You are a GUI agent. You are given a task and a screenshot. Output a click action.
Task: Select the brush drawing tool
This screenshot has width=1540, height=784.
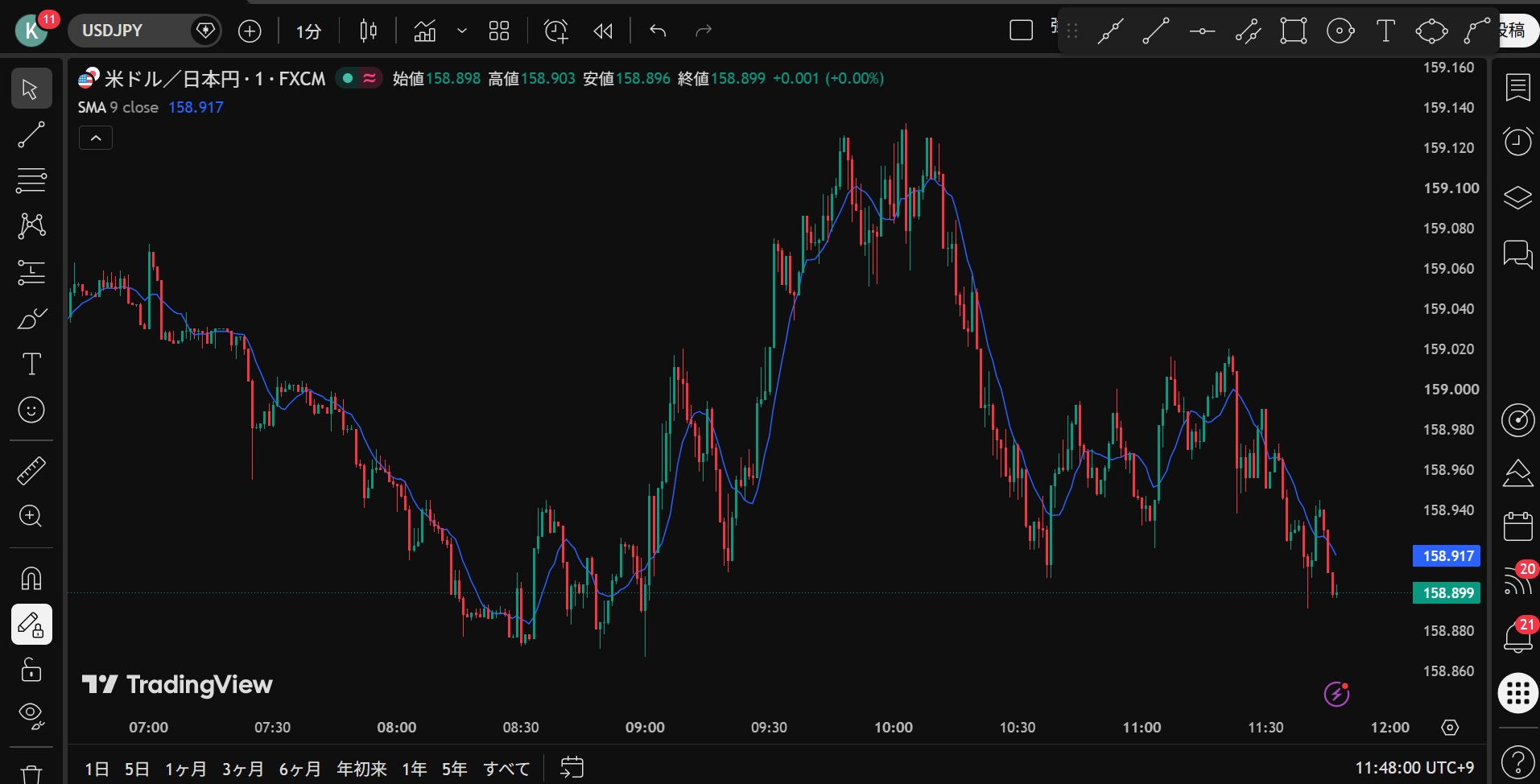(x=31, y=319)
